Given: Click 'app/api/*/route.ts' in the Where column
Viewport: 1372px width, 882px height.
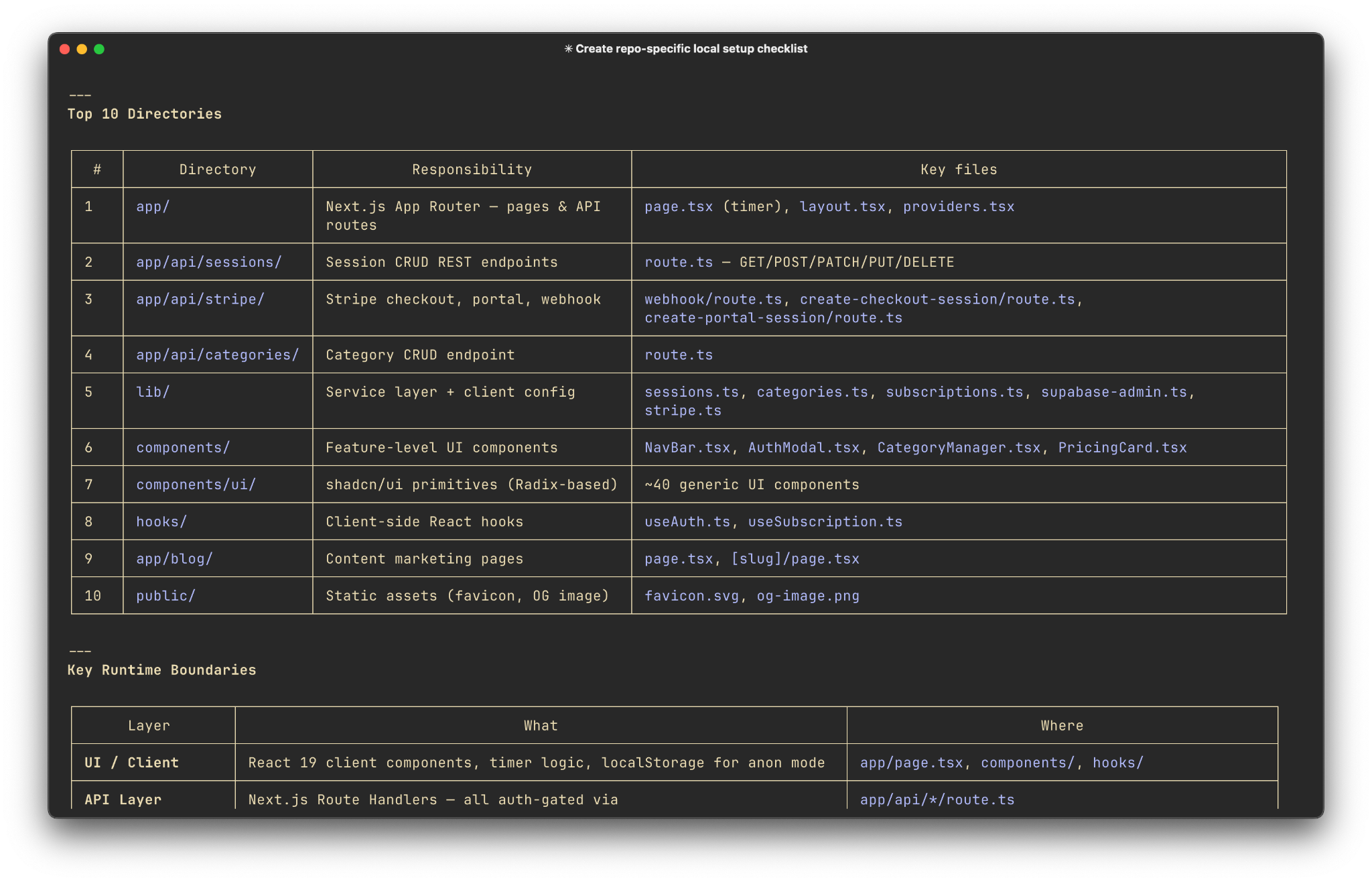Looking at the screenshot, I should tap(937, 799).
